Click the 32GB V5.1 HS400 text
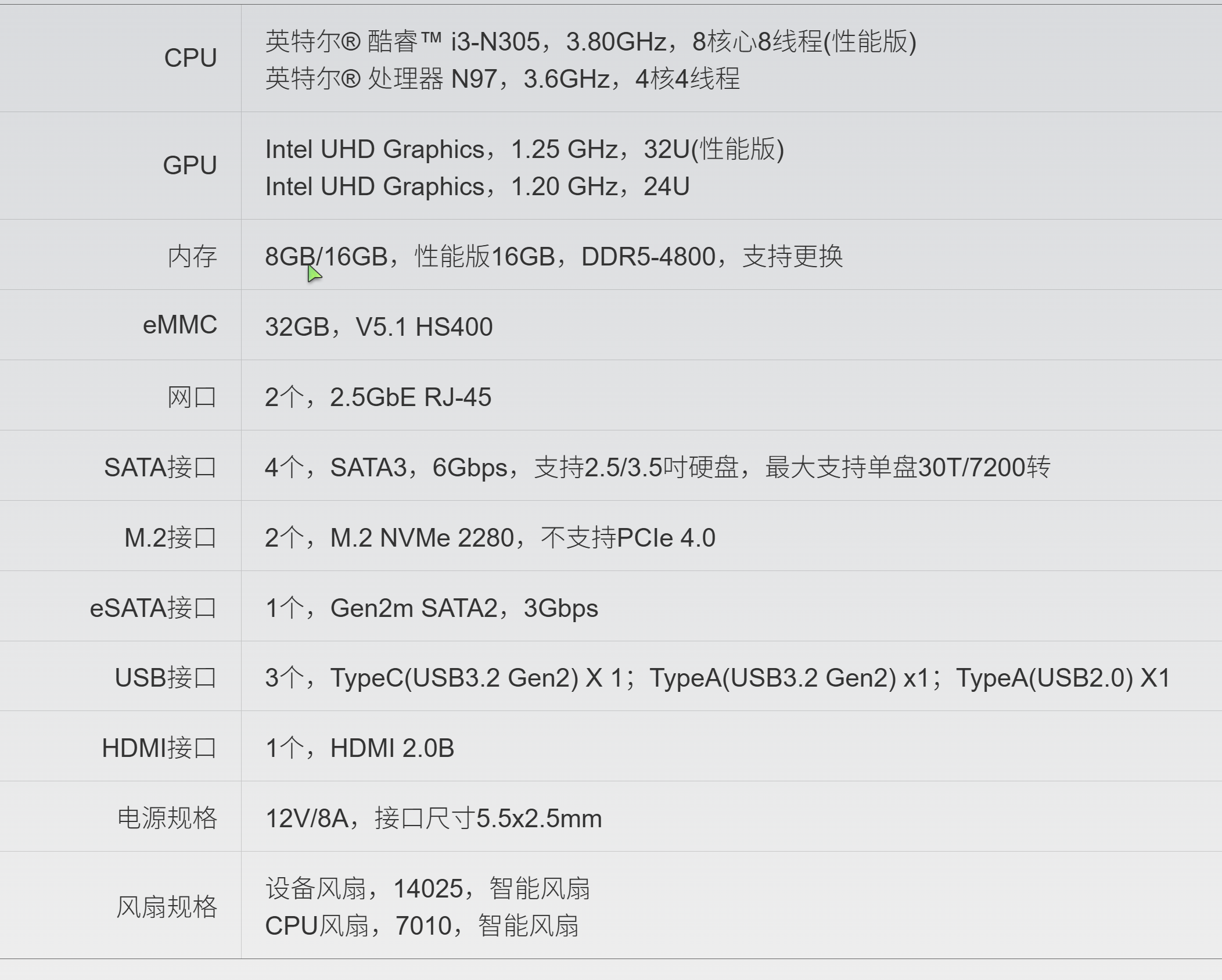This screenshot has width=1222, height=980. click(x=379, y=326)
